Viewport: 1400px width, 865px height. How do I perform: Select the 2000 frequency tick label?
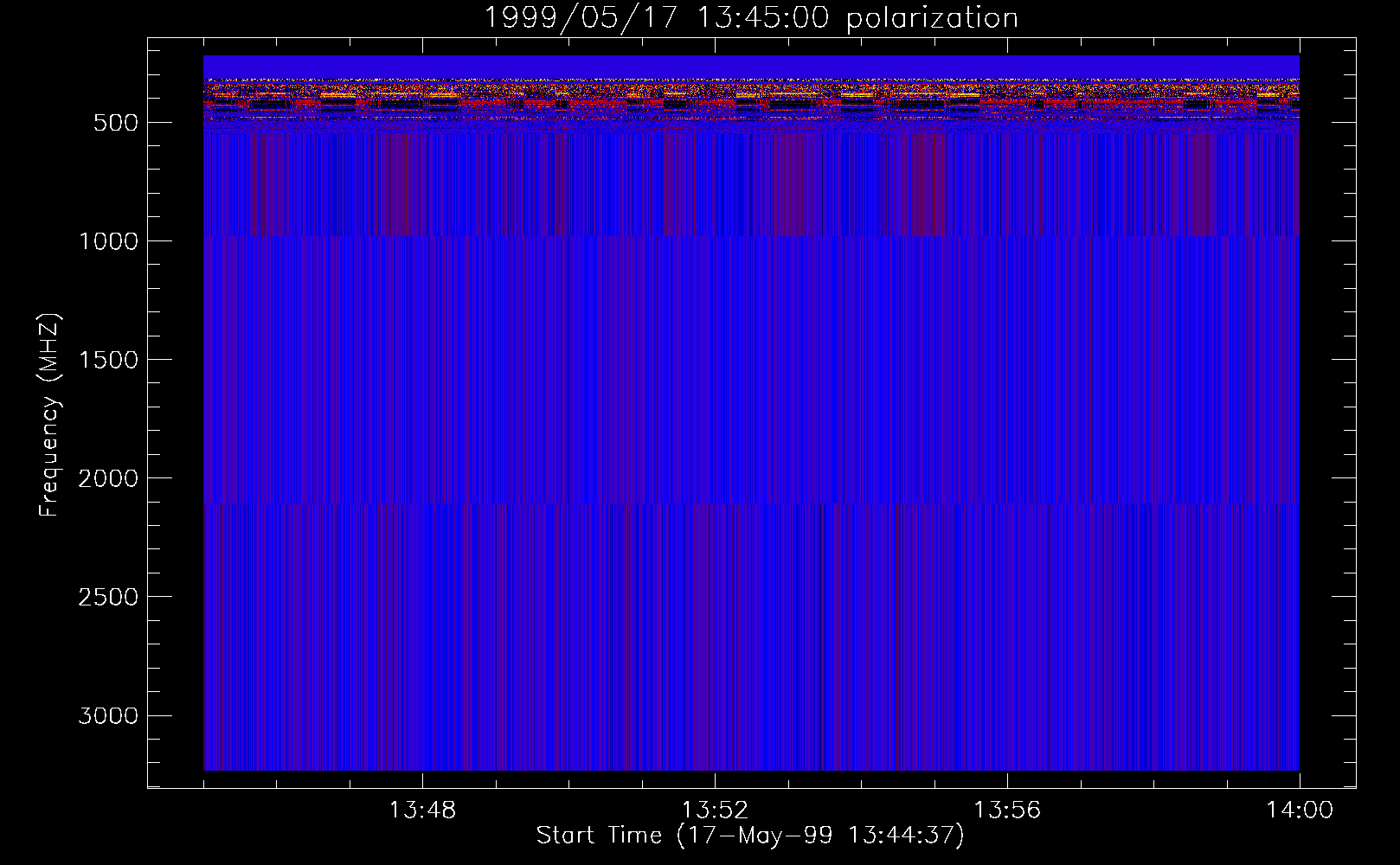pyautogui.click(x=108, y=478)
